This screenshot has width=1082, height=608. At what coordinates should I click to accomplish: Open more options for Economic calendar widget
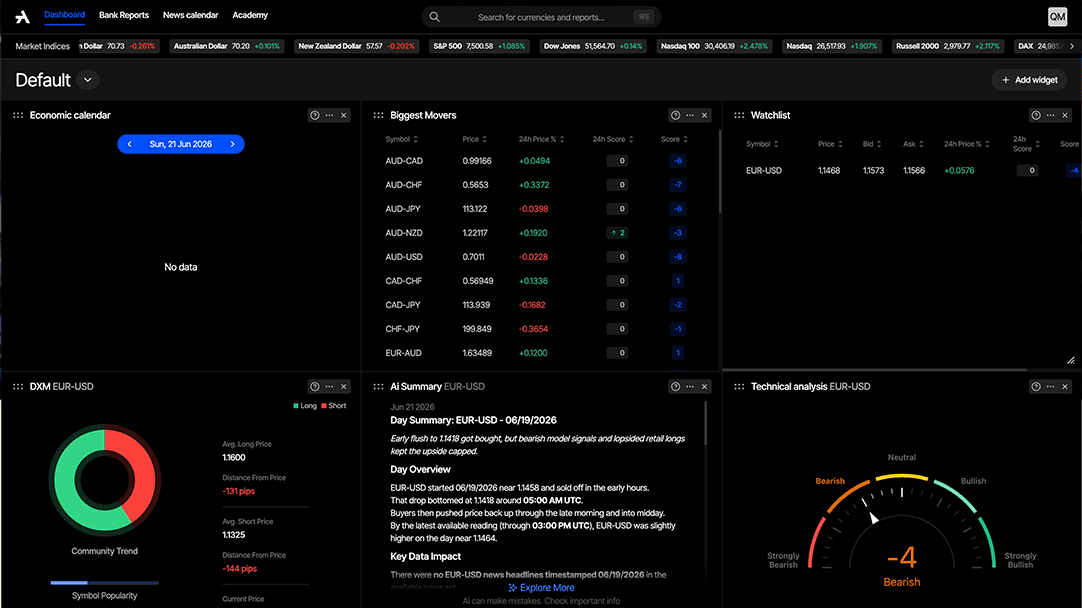329,115
